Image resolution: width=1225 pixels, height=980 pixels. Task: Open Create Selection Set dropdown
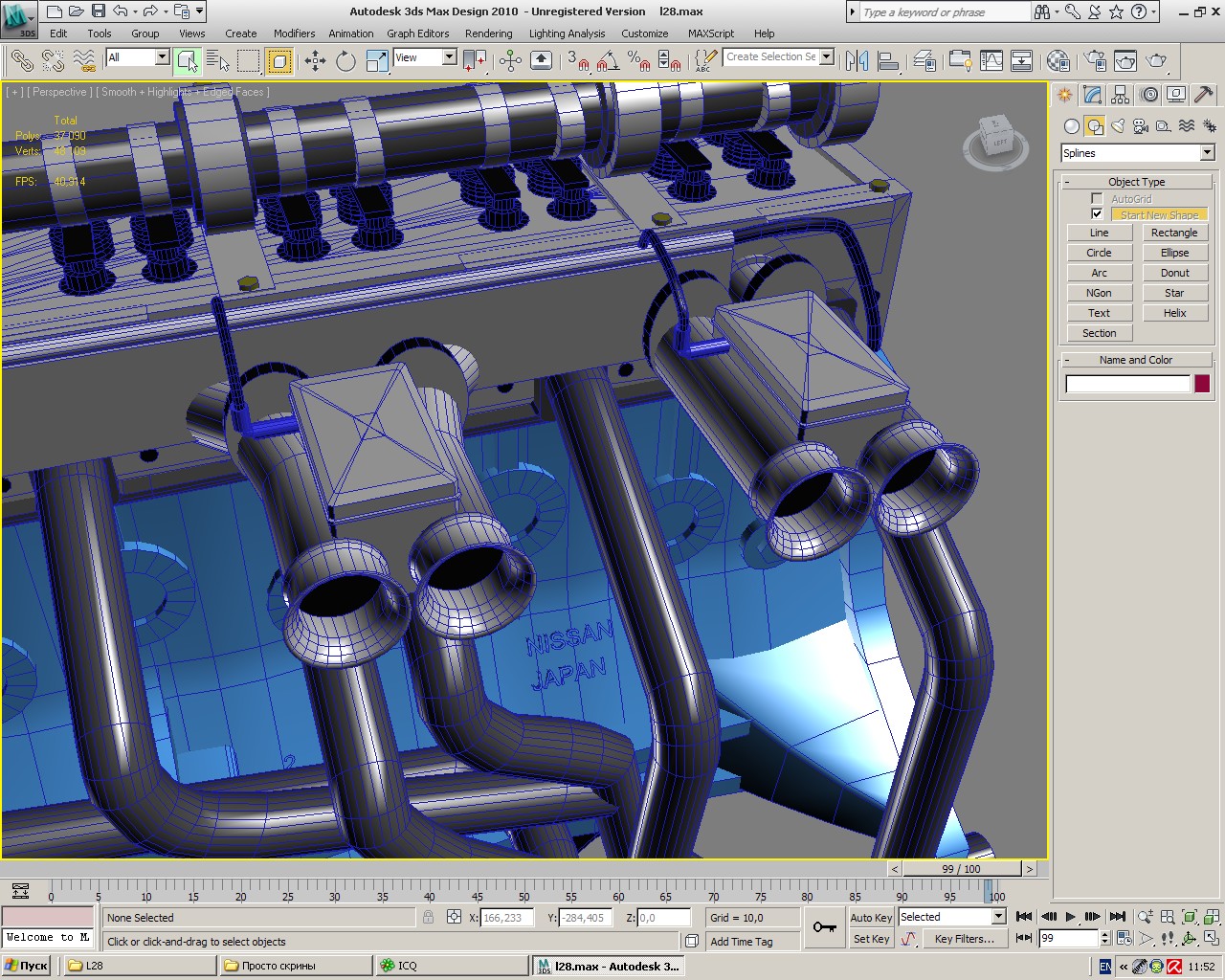pos(778,56)
